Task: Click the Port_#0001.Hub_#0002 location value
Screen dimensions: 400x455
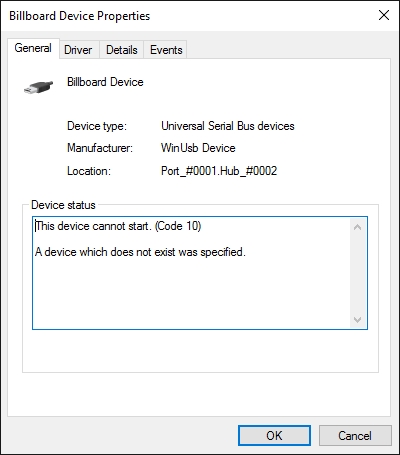Action: click(219, 171)
